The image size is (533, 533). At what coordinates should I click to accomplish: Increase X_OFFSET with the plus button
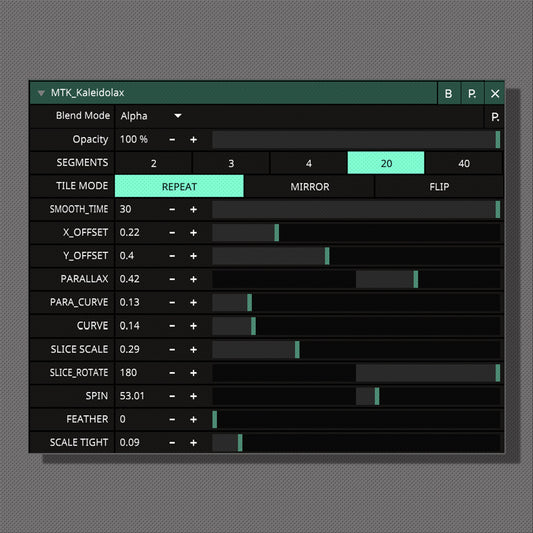(193, 233)
